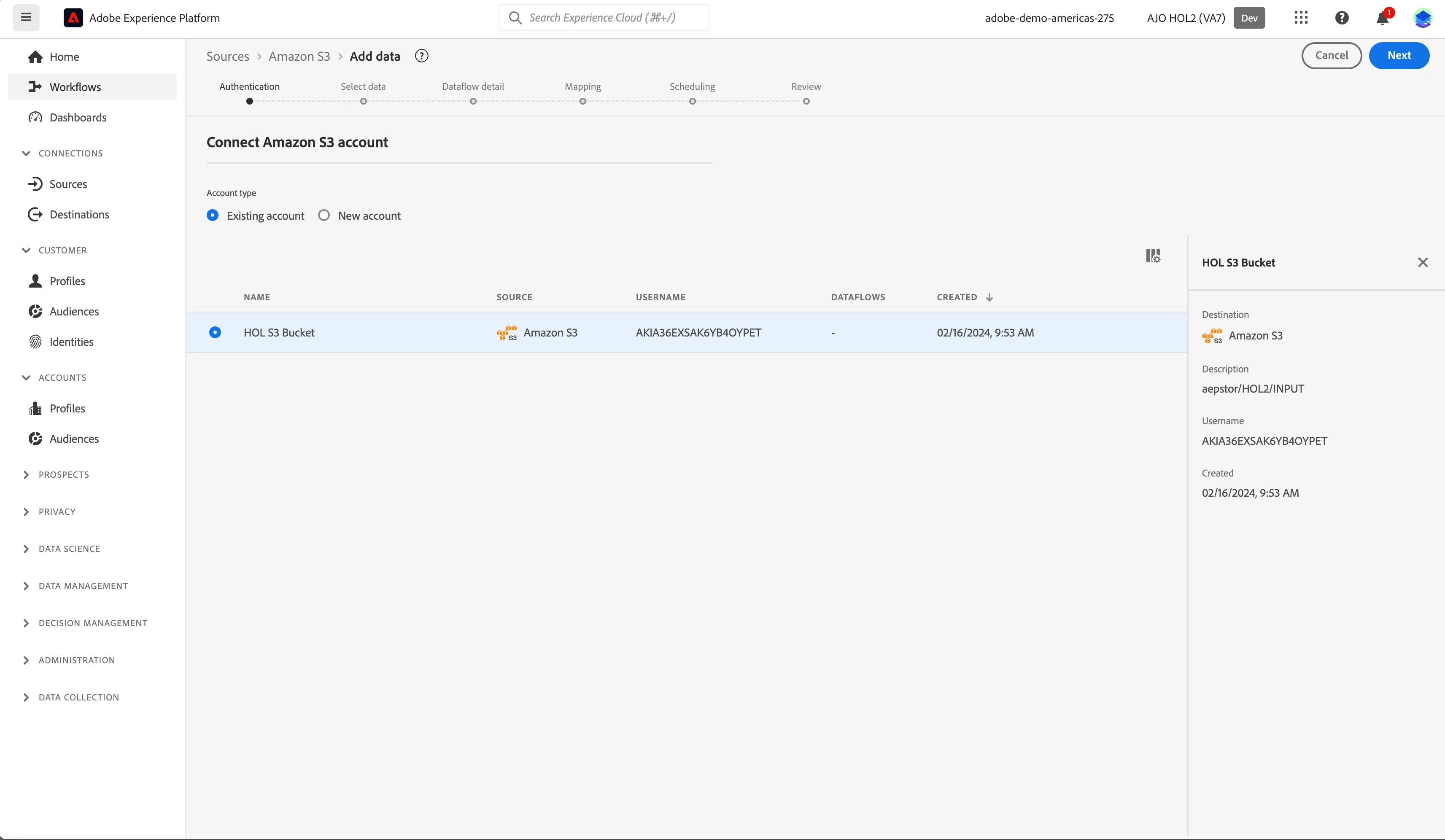Open the help question mark icon
Screen dimensions: 1445x840
(x=1342, y=18)
